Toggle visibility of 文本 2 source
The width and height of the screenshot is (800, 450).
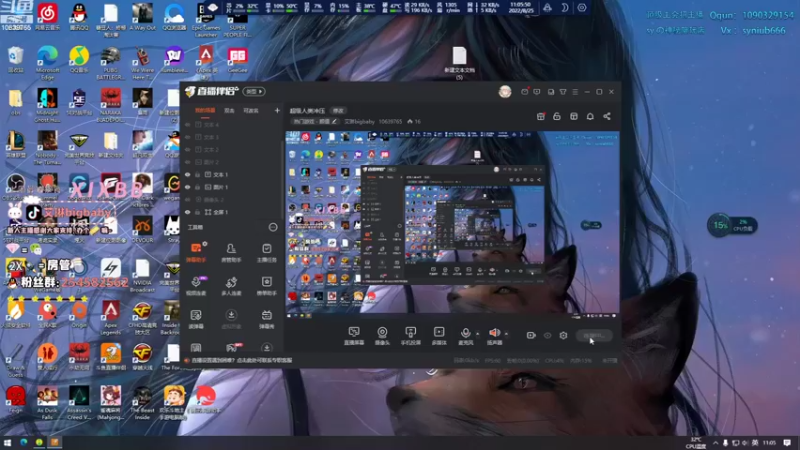pos(188,149)
